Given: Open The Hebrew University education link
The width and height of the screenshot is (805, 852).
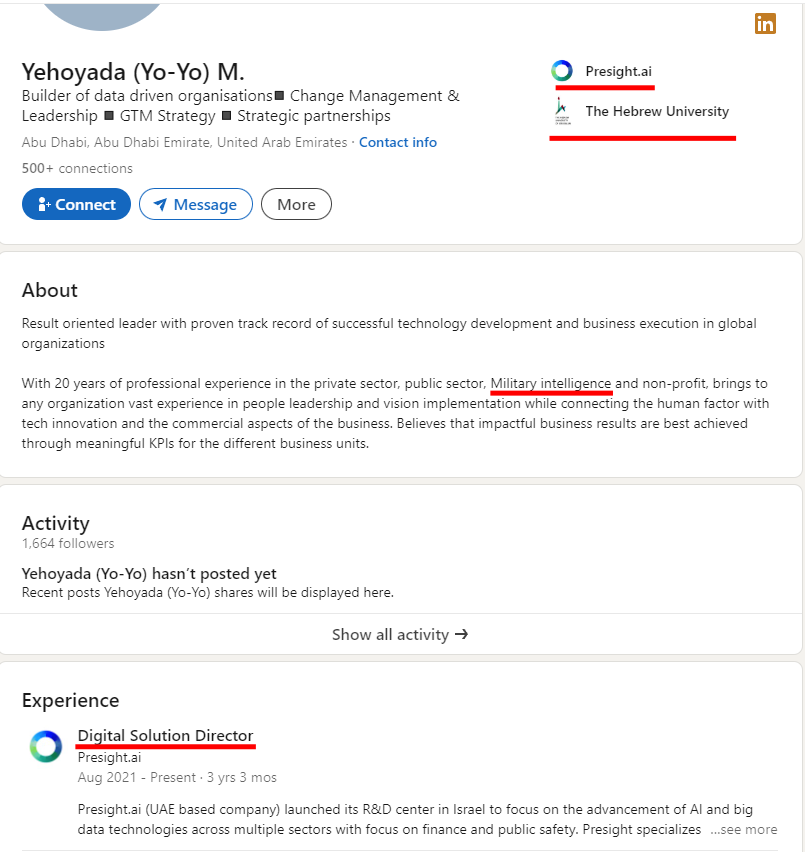Looking at the screenshot, I should coord(657,111).
